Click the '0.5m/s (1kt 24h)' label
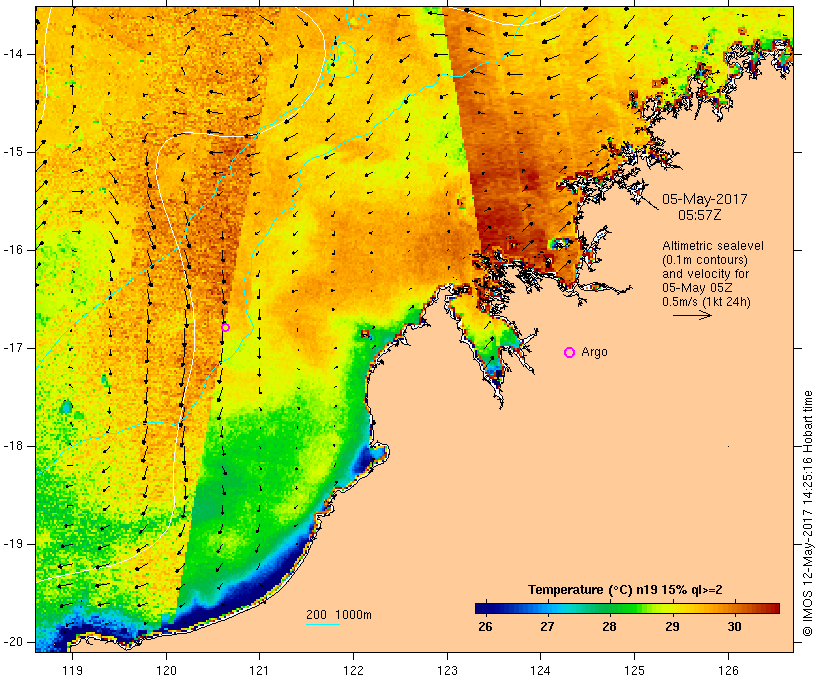Screen dimensions: 820x680 point(706,302)
